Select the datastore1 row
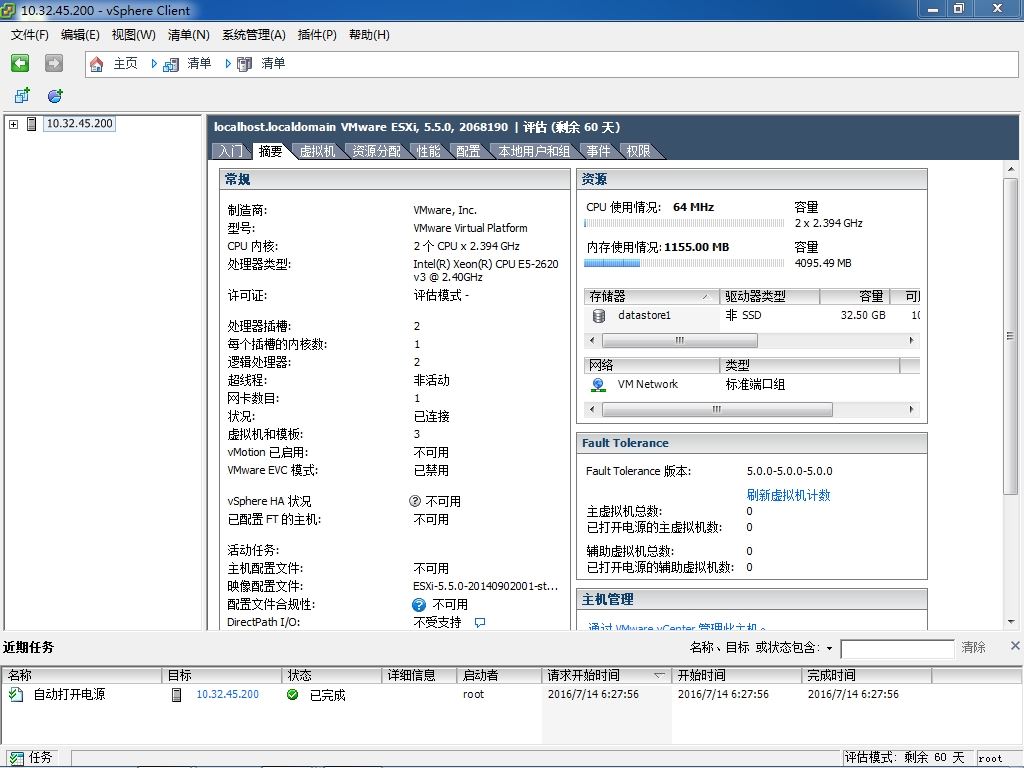The height and width of the screenshot is (768, 1024). pyautogui.click(x=752, y=315)
